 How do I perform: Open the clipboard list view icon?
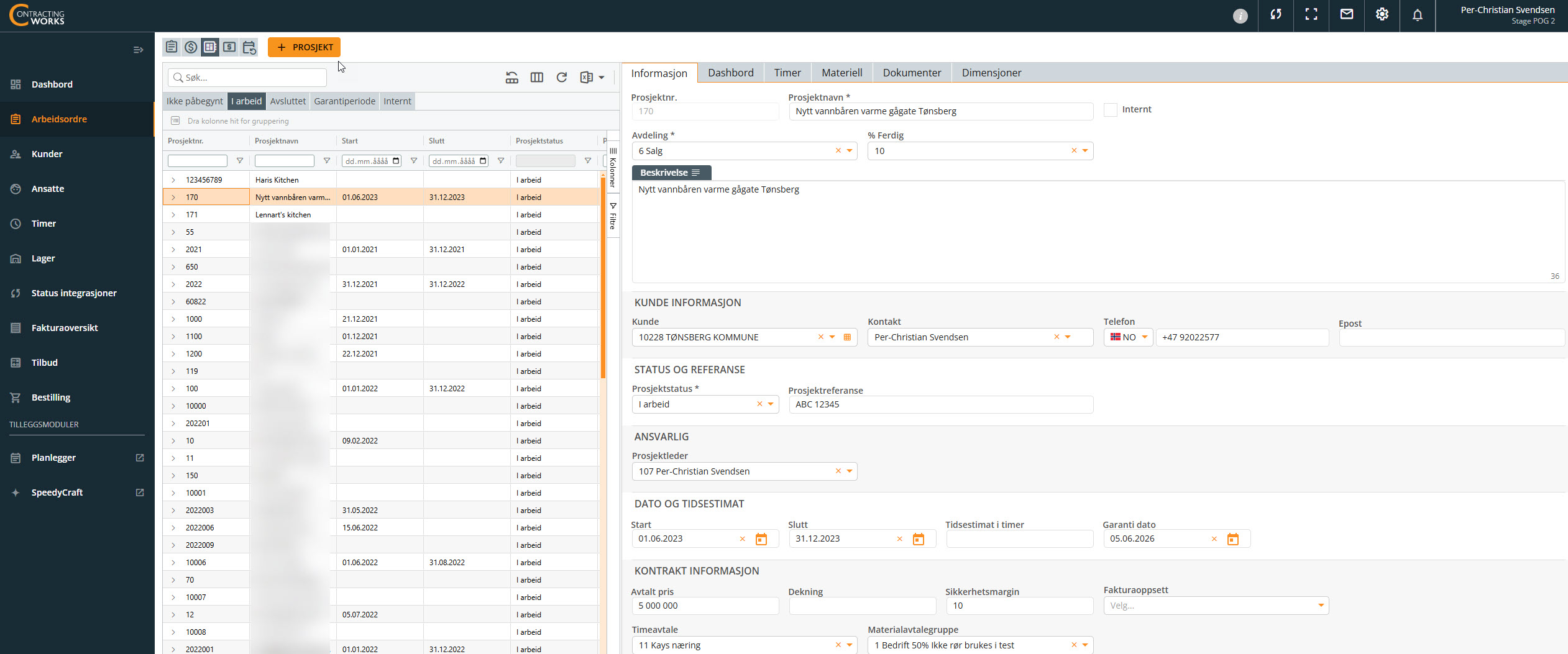(172, 47)
